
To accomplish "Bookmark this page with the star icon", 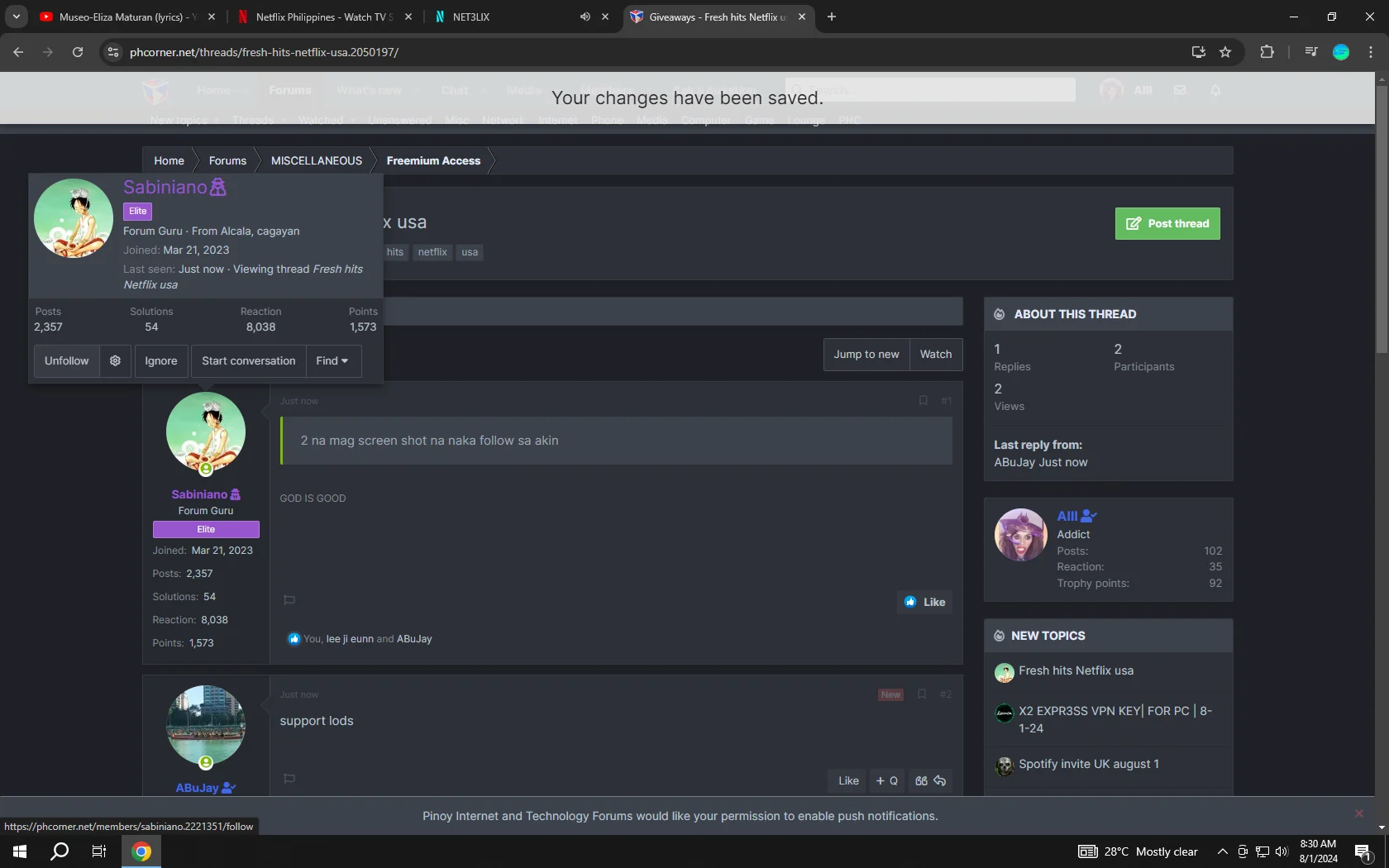I will click(x=1225, y=52).
